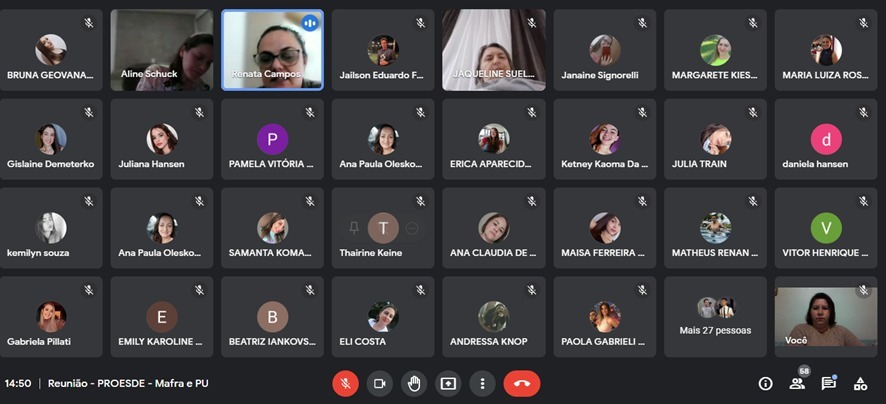
Task: Click muted mic icon on EMILY KAROLINE tile
Action: point(199,290)
